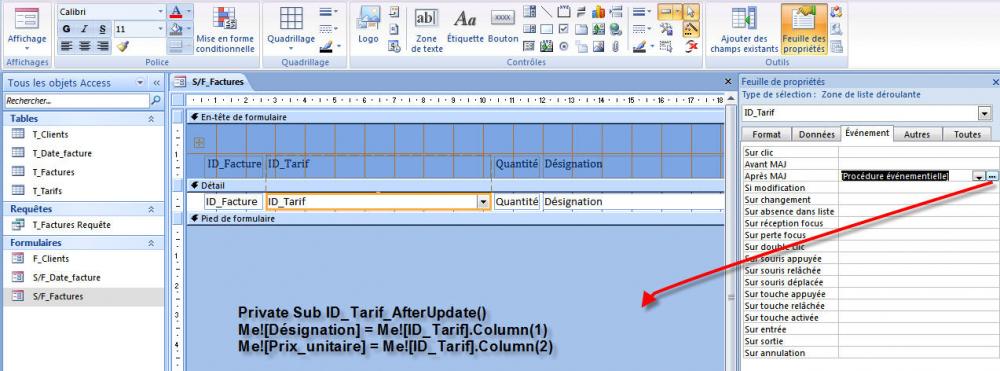Switch to the Données properties tab
The width and height of the screenshot is (1000, 371).
click(x=816, y=135)
